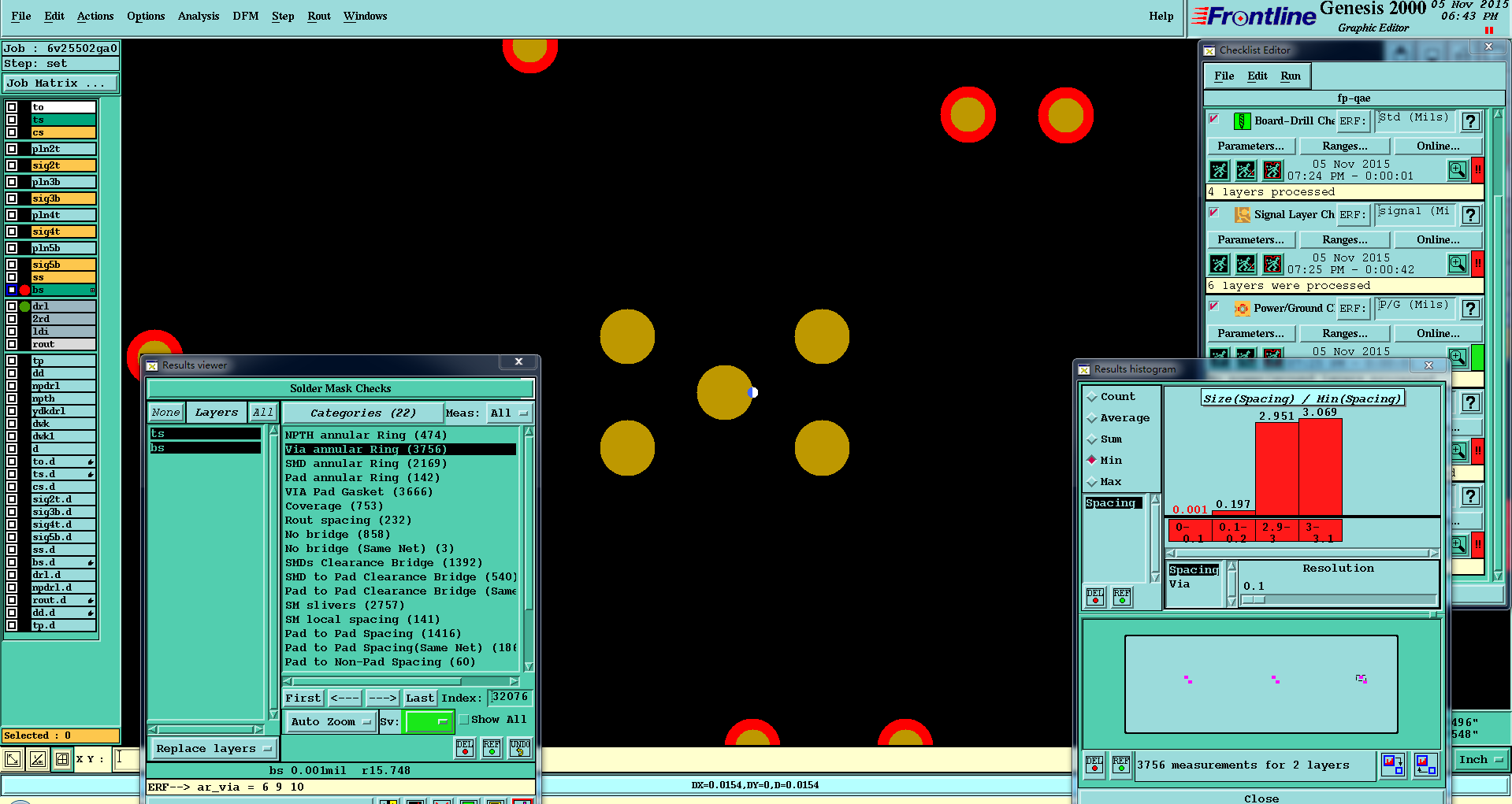Click second run icon for Signal Layer check

click(x=1246, y=264)
